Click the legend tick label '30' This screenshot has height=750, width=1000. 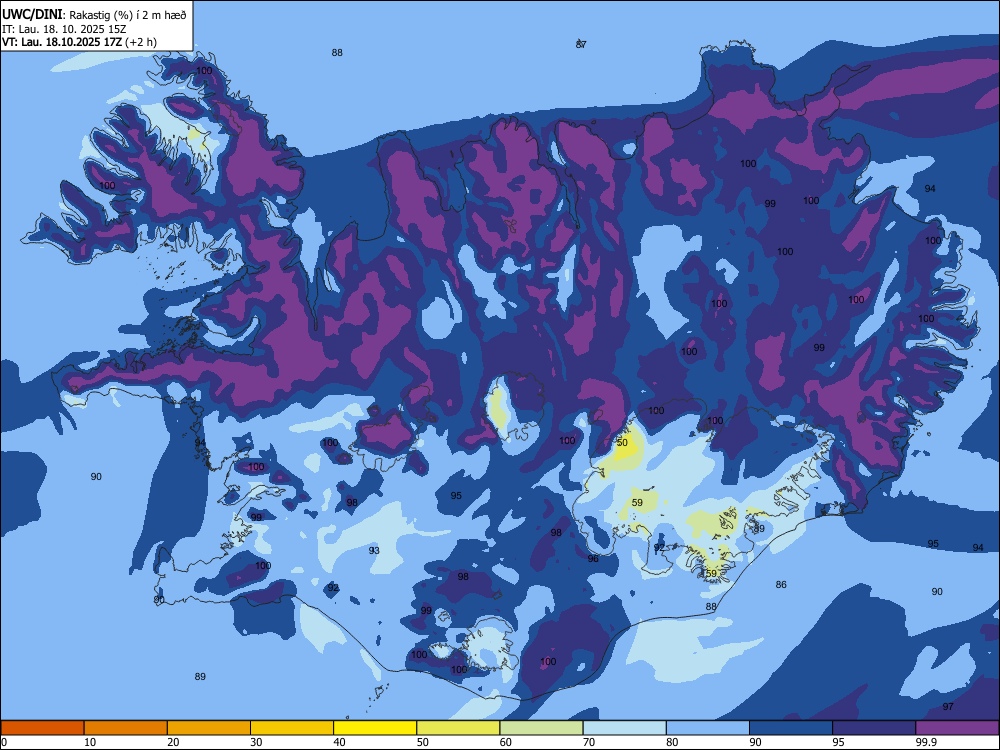coord(256,742)
